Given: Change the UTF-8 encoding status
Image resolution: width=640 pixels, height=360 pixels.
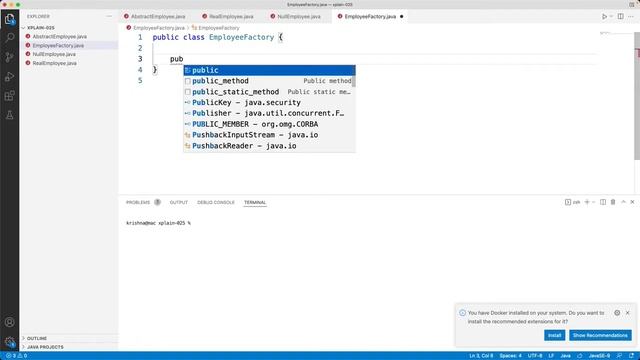Looking at the screenshot, I should pyautogui.click(x=535, y=356).
